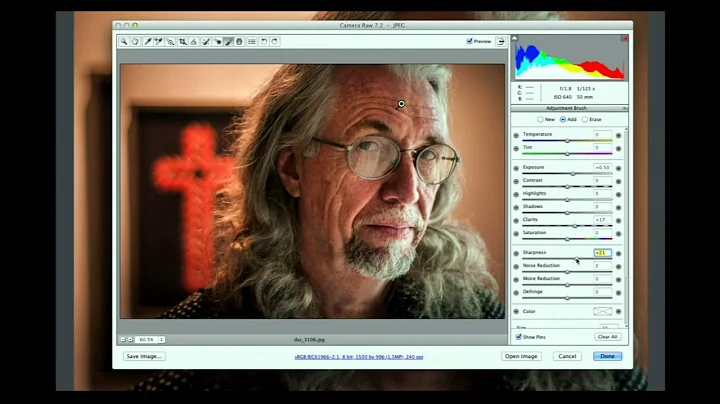
Task: Click the plus icon beside Defringe
Action: click(x=619, y=293)
